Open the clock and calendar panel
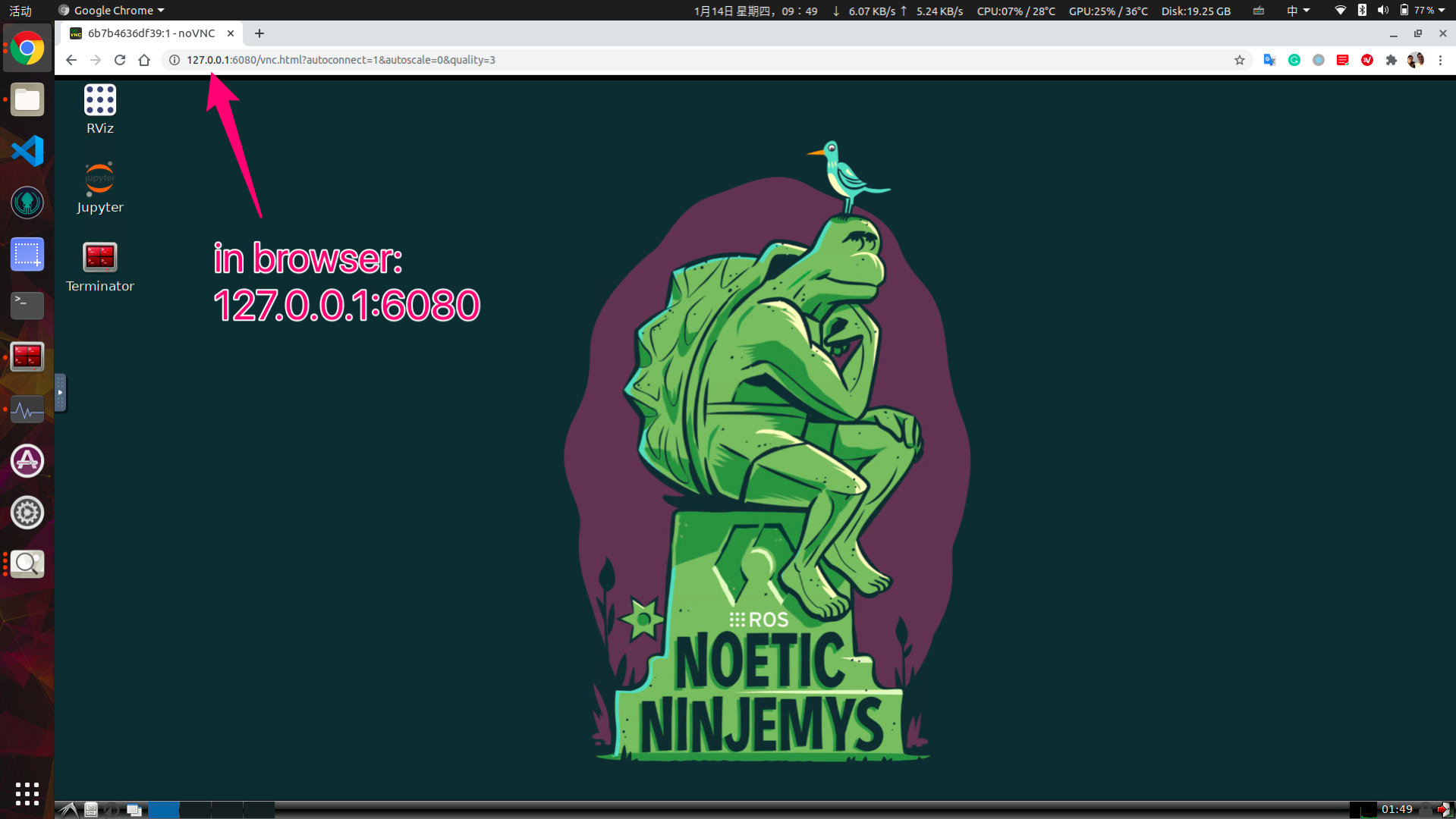The image size is (1456, 819). click(756, 11)
